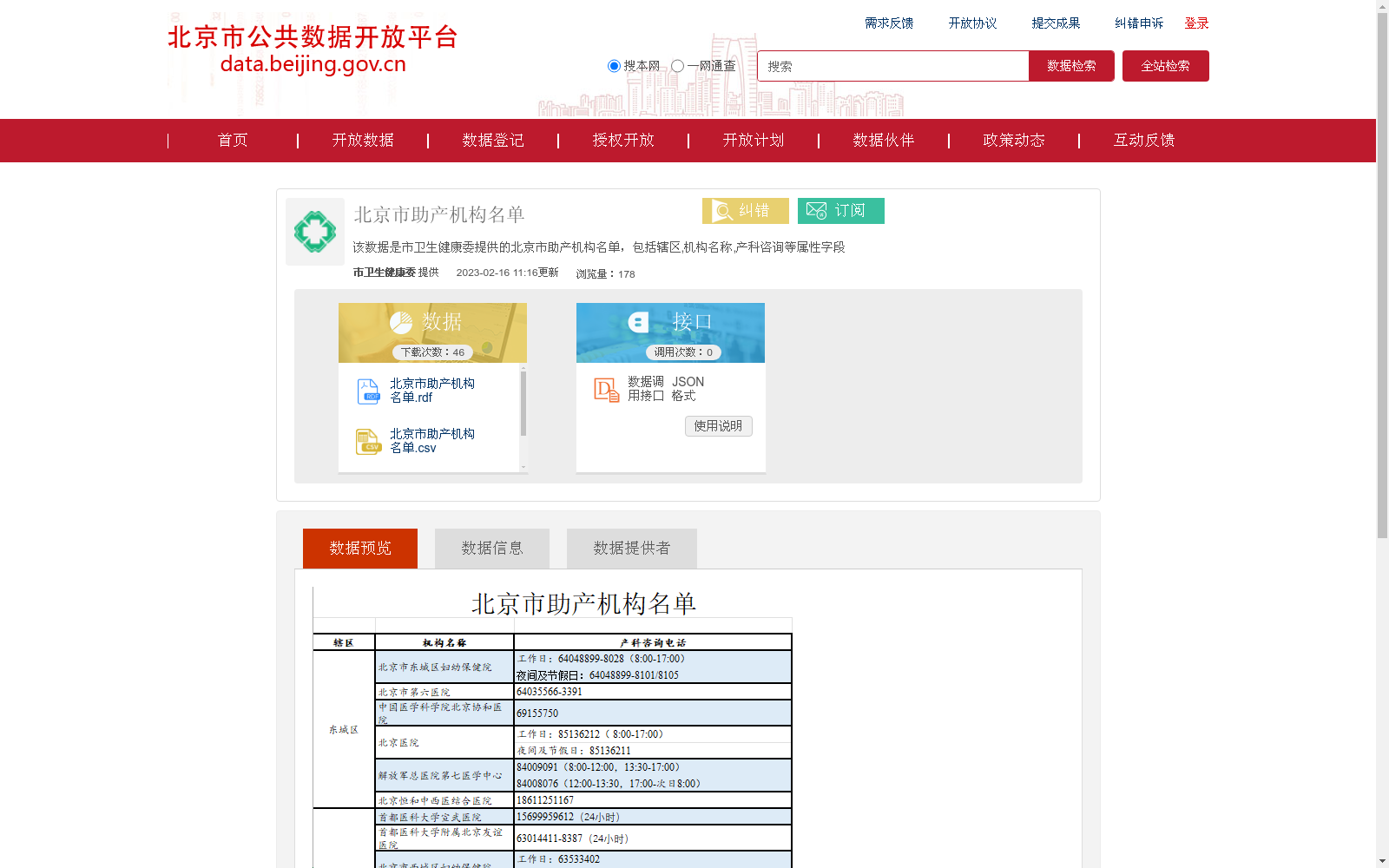Click the dataset title 北京市助产机构名单

439,214
